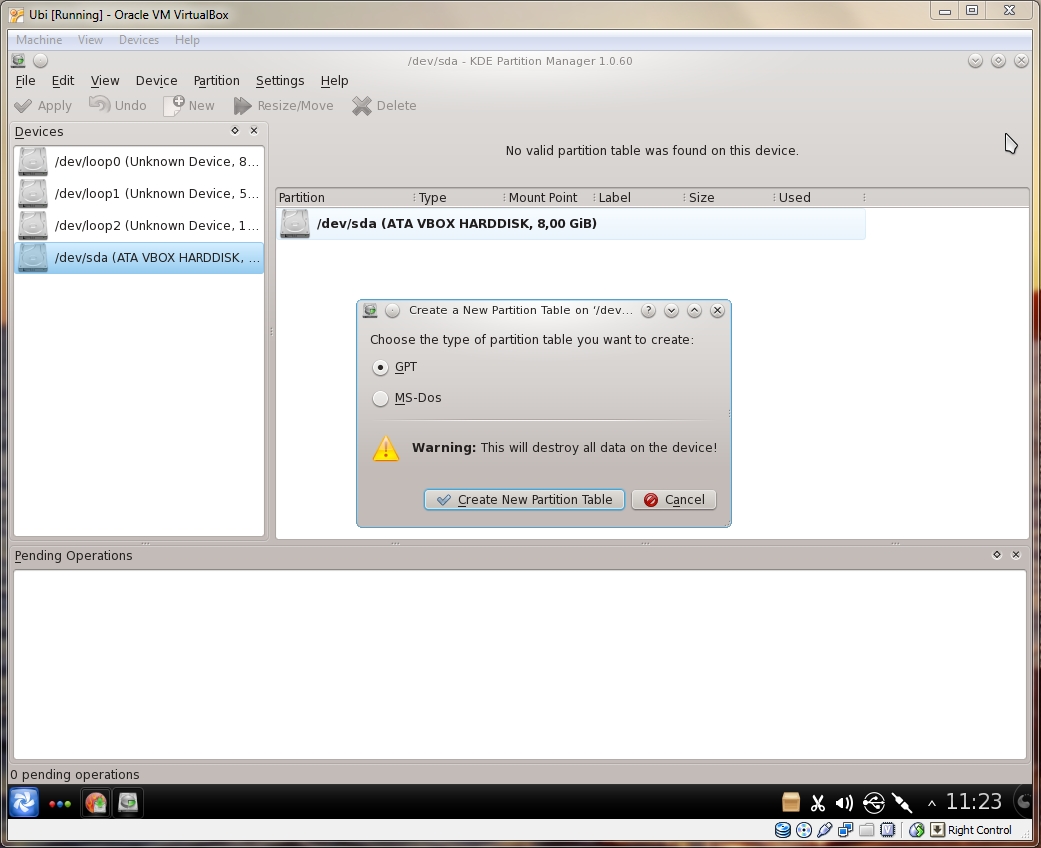Viewport: 1041px width, 848px height.
Task: Open the network USB tray icon
Action: tap(874, 803)
